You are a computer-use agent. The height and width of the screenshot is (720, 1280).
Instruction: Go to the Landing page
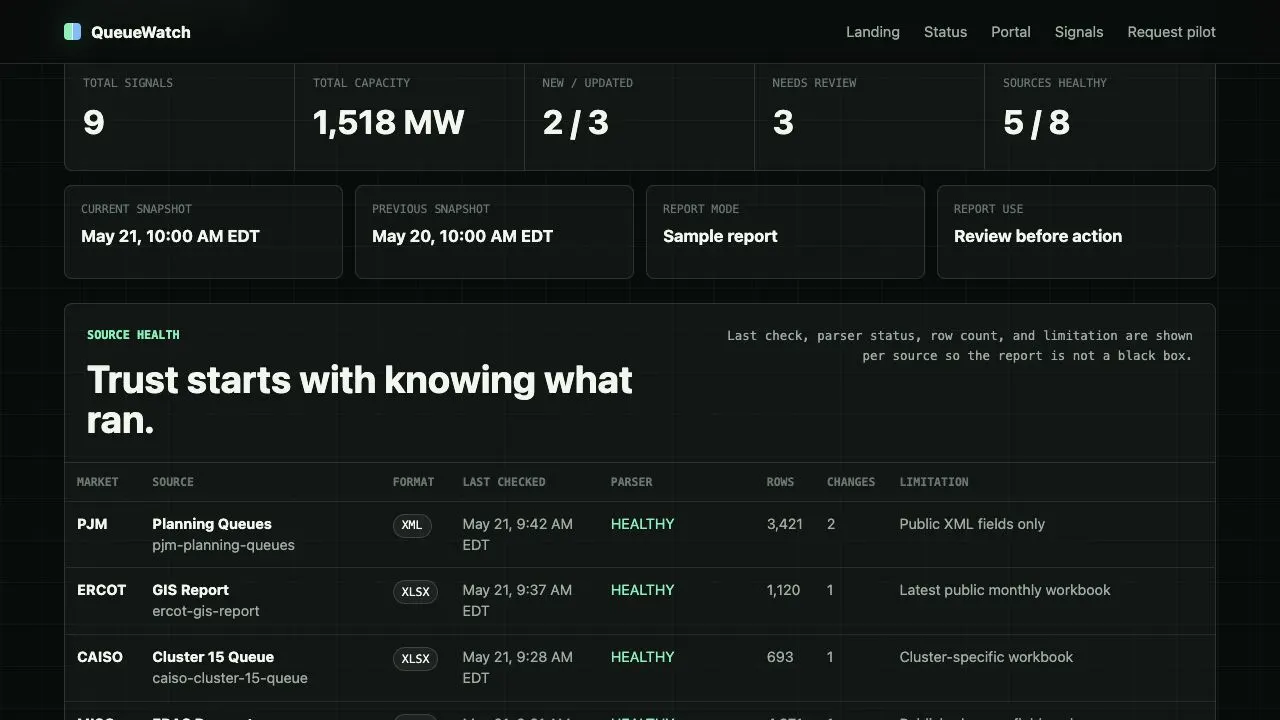pyautogui.click(x=873, y=32)
